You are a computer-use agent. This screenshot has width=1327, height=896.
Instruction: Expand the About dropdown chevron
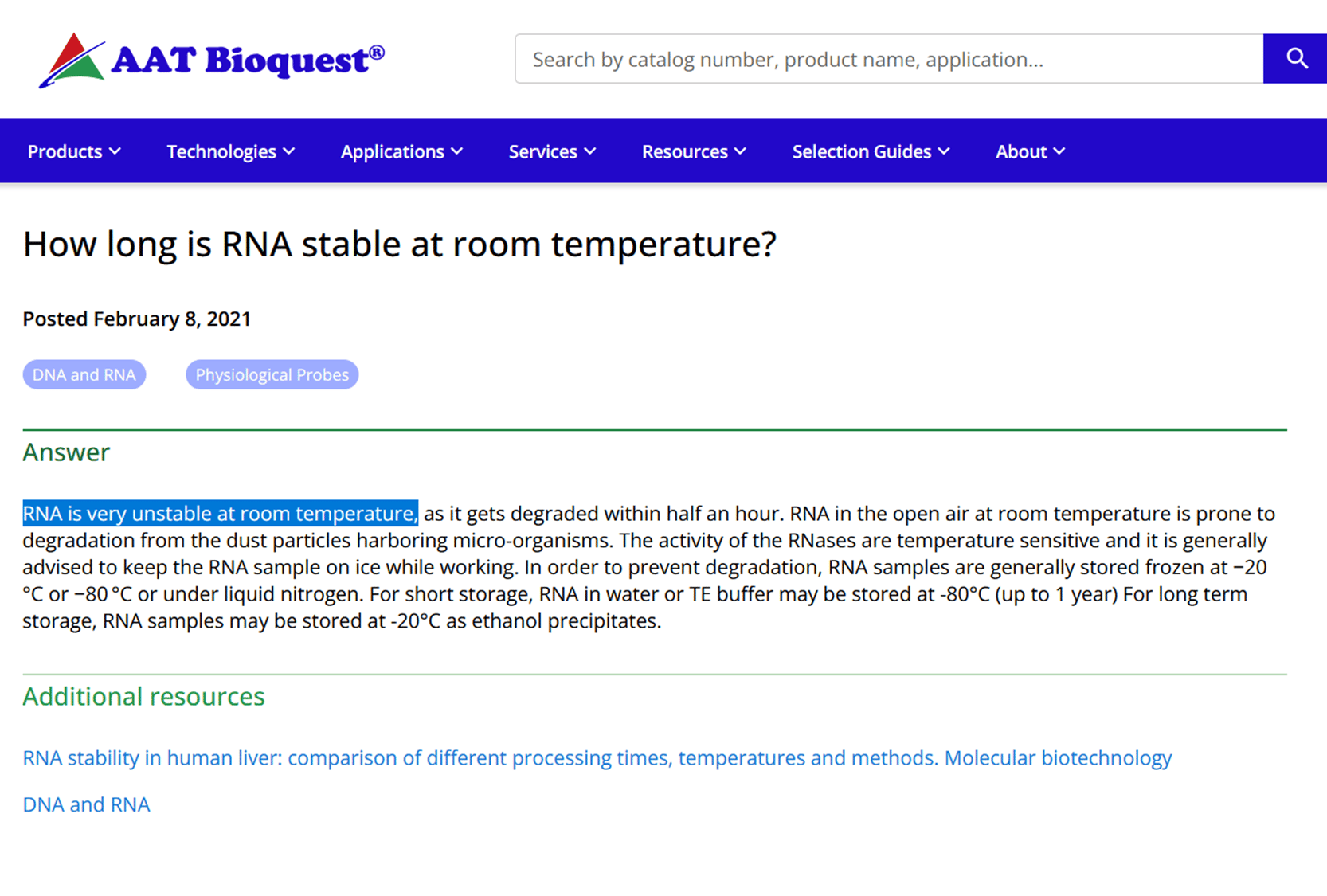[1059, 151]
